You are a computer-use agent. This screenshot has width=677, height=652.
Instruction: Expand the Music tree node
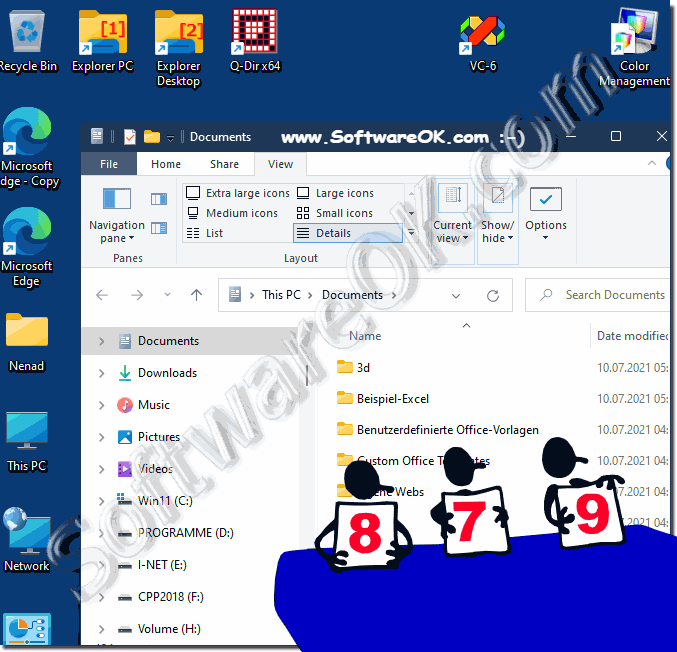click(101, 405)
